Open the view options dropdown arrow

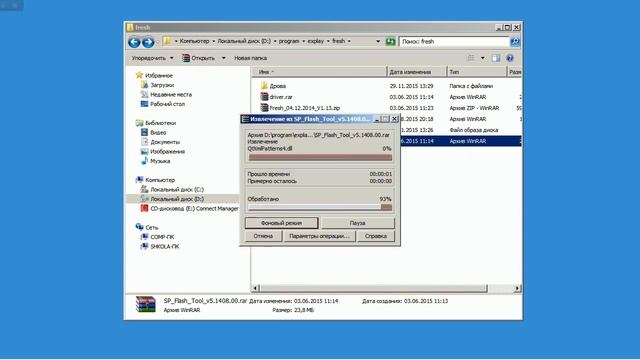pos(482,58)
